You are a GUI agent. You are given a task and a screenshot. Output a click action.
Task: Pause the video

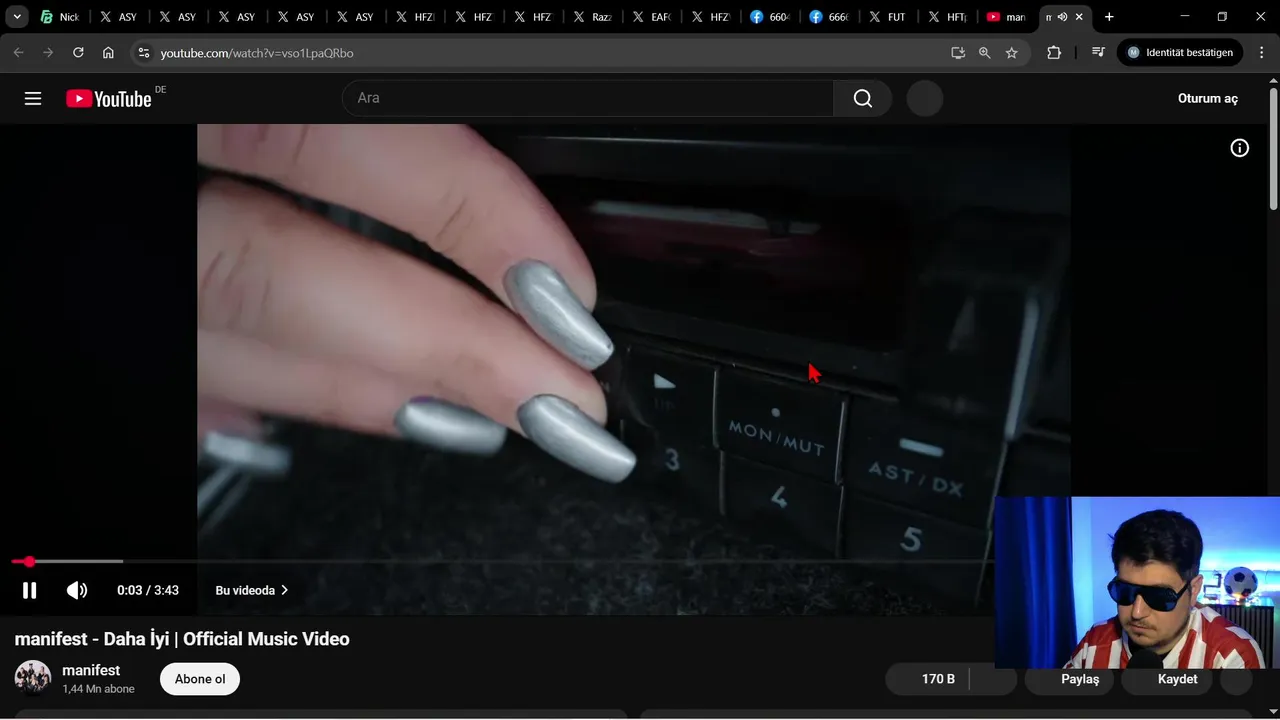tap(30, 590)
